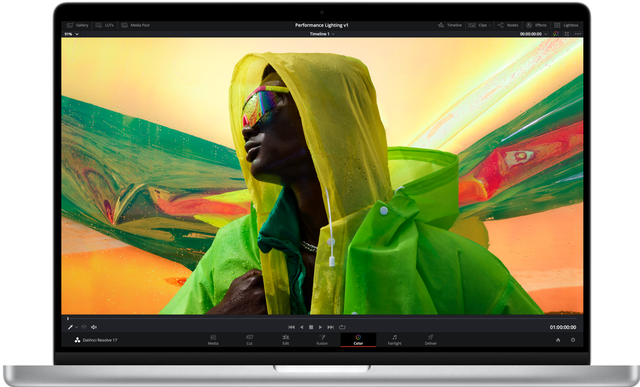This screenshot has height=387, width=640.
Task: Show the Nodes panel
Action: click(x=508, y=25)
